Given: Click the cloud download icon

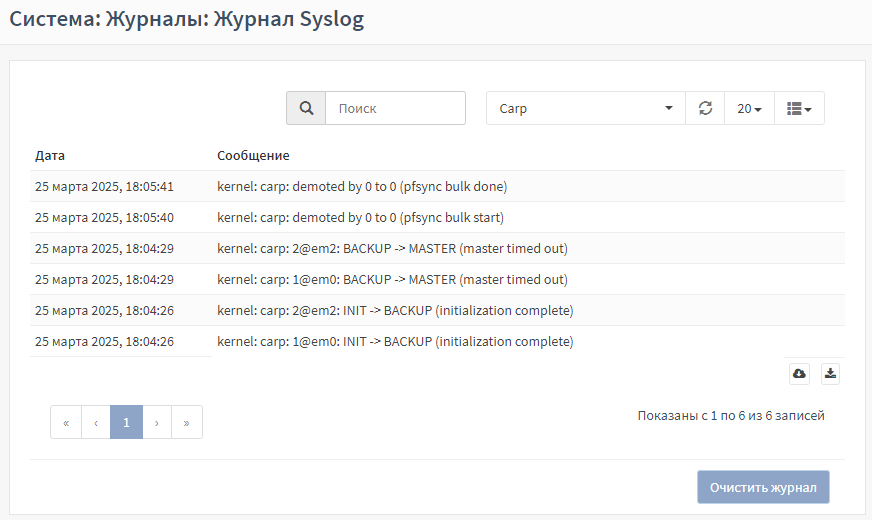Looking at the screenshot, I should [x=799, y=373].
